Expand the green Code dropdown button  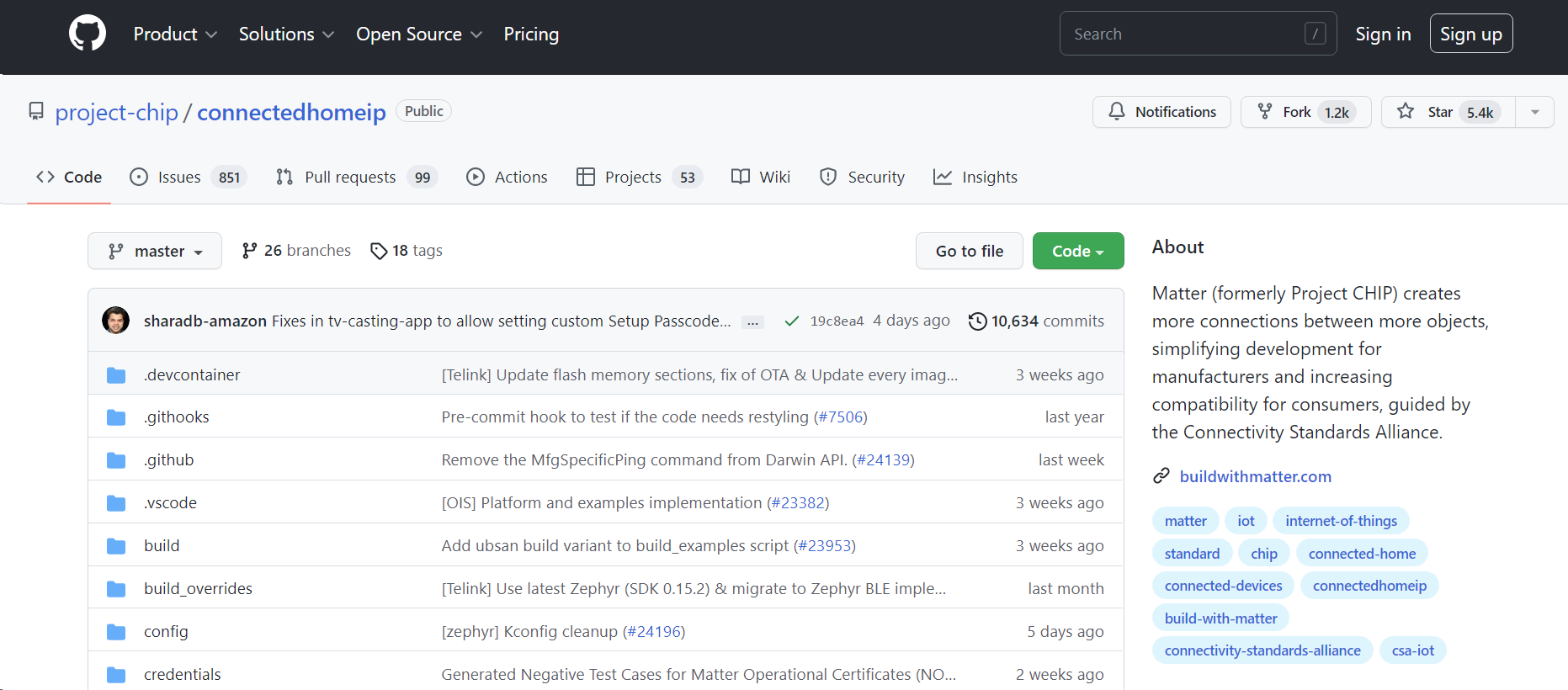click(1077, 251)
